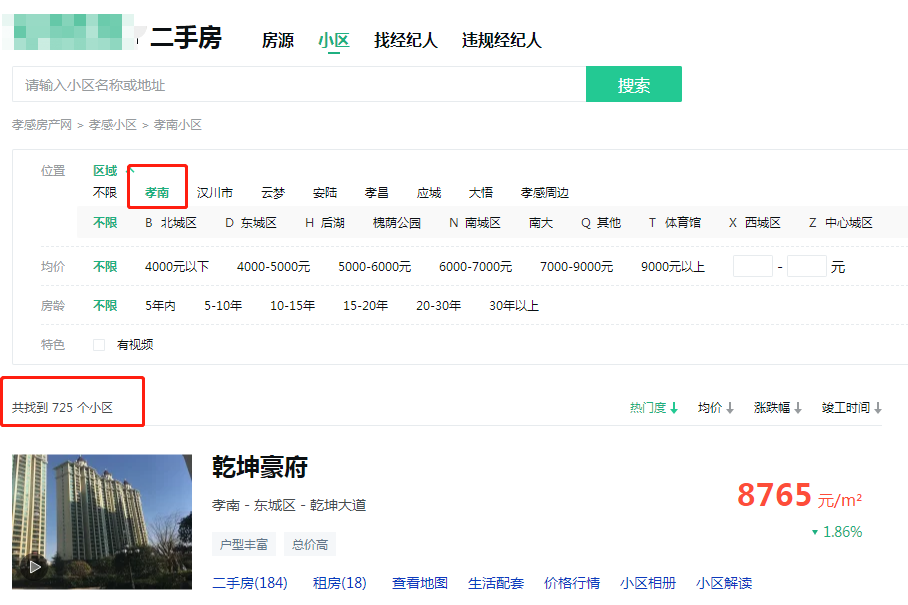This screenshot has height=605, width=908.
Task: Select 5-10年 building age filter
Action: [223, 306]
